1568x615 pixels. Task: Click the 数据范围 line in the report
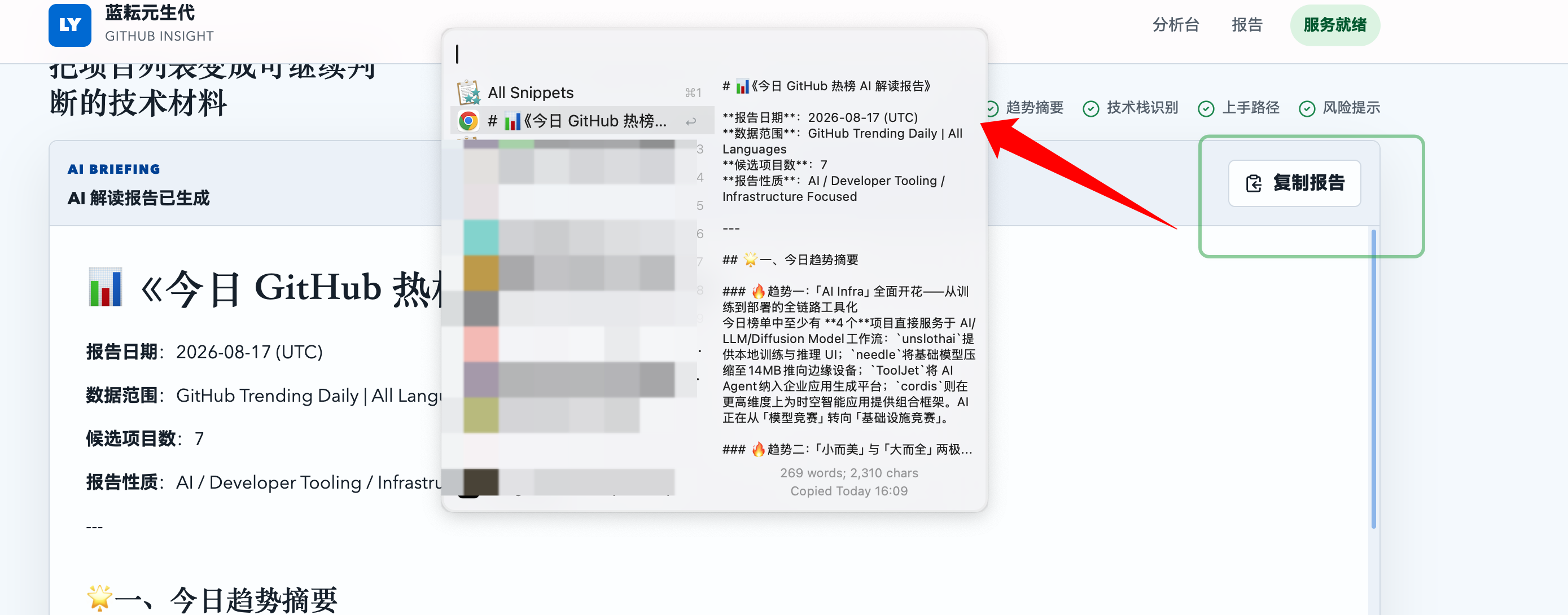(264, 396)
